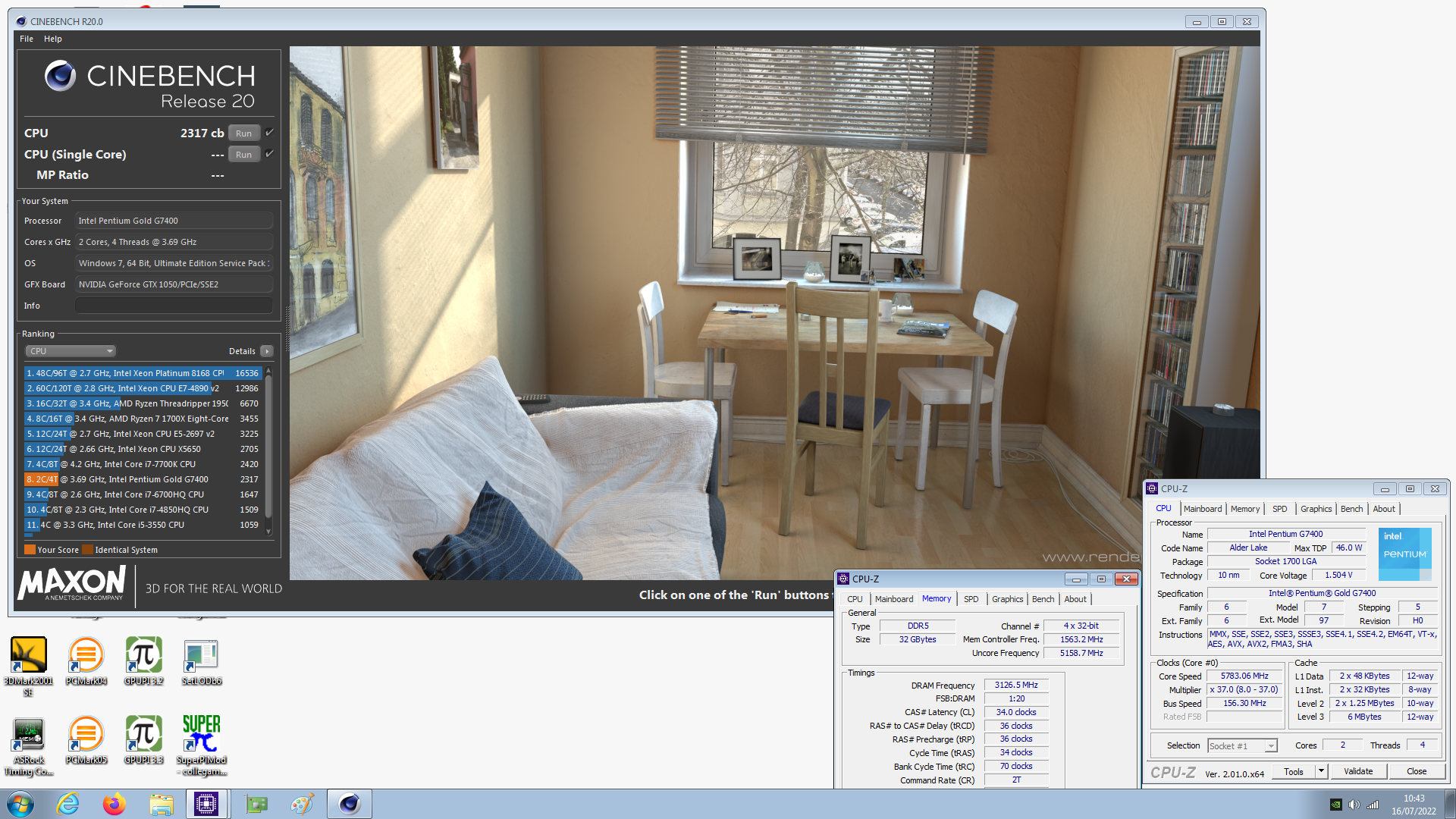Open SPD tab in Memory-tab CPU-Z window
1456x819 pixels.
pyautogui.click(x=971, y=599)
